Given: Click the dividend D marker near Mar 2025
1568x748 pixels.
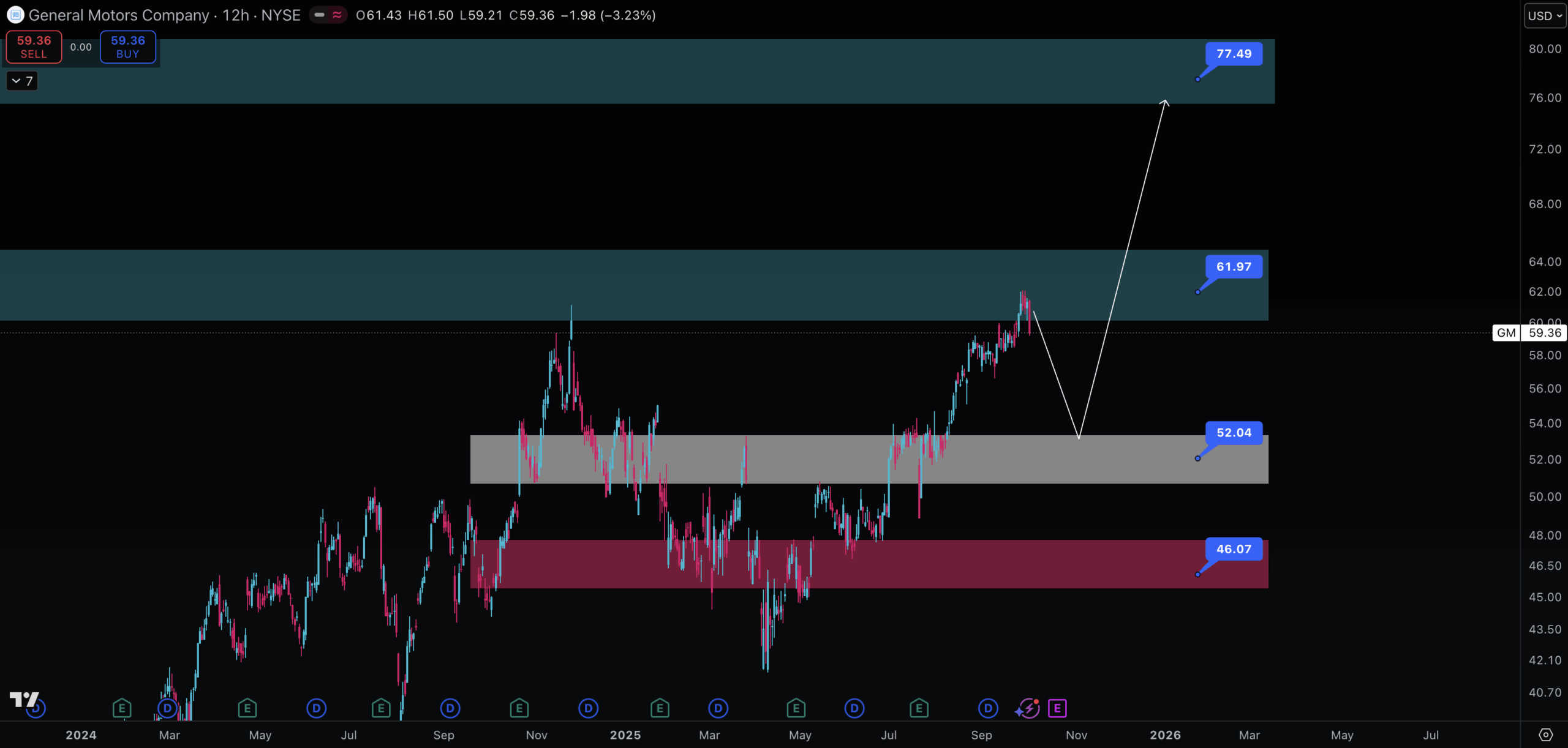Looking at the screenshot, I should [718, 709].
